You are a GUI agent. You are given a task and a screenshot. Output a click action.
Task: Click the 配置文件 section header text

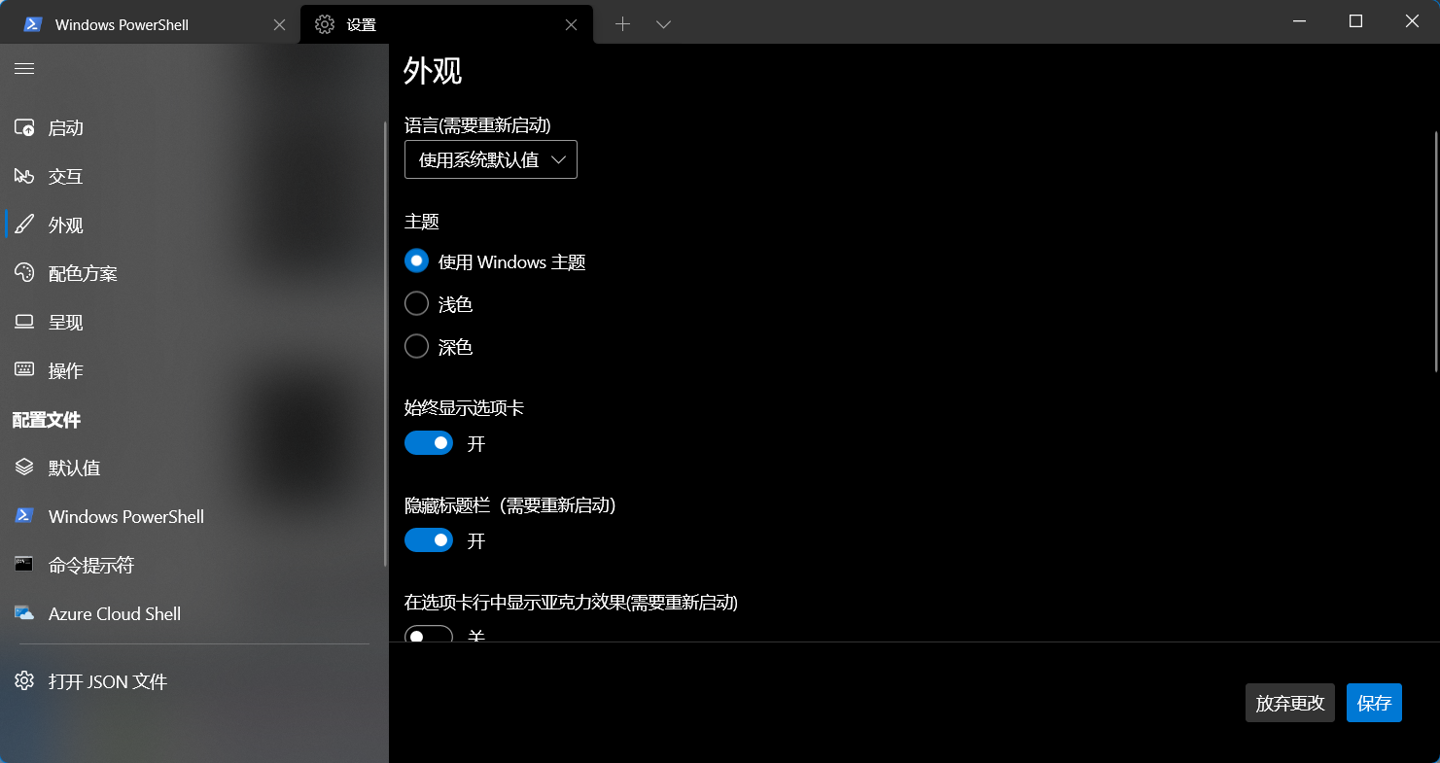pyautogui.click(x=47, y=420)
